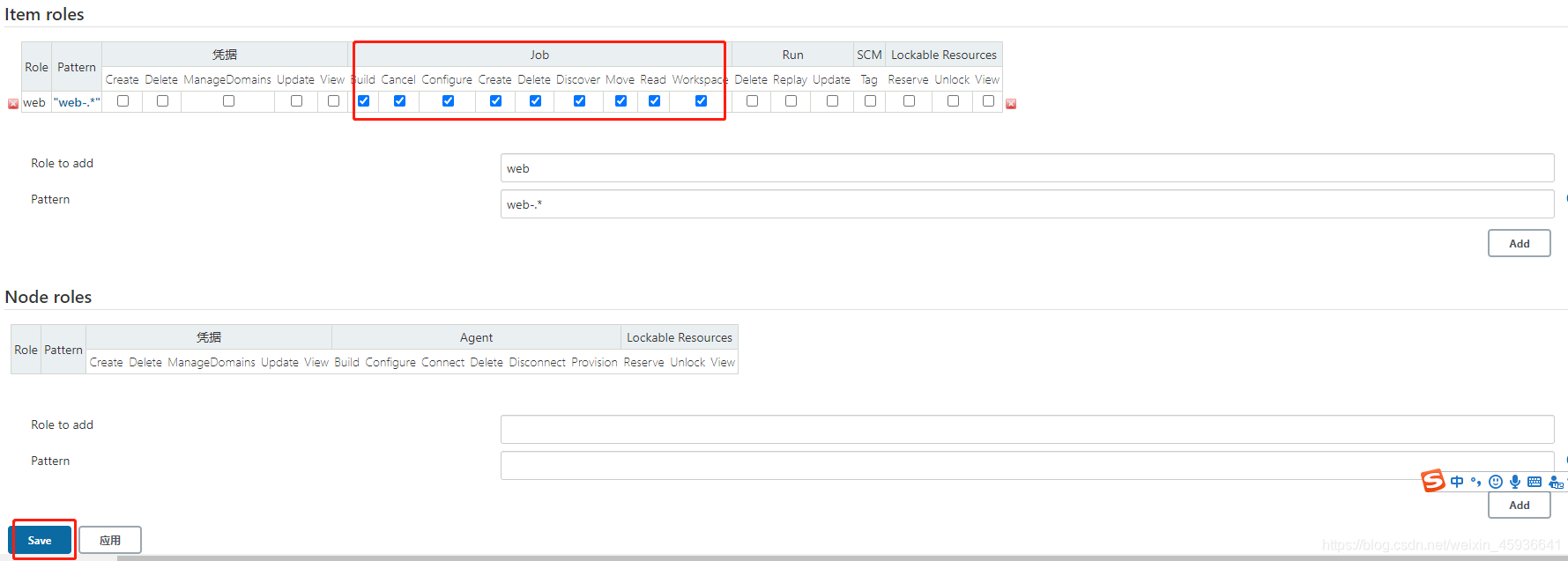The height and width of the screenshot is (561, 1568).
Task: Uncheck Job Configure checkbox for web role
Action: tap(449, 101)
